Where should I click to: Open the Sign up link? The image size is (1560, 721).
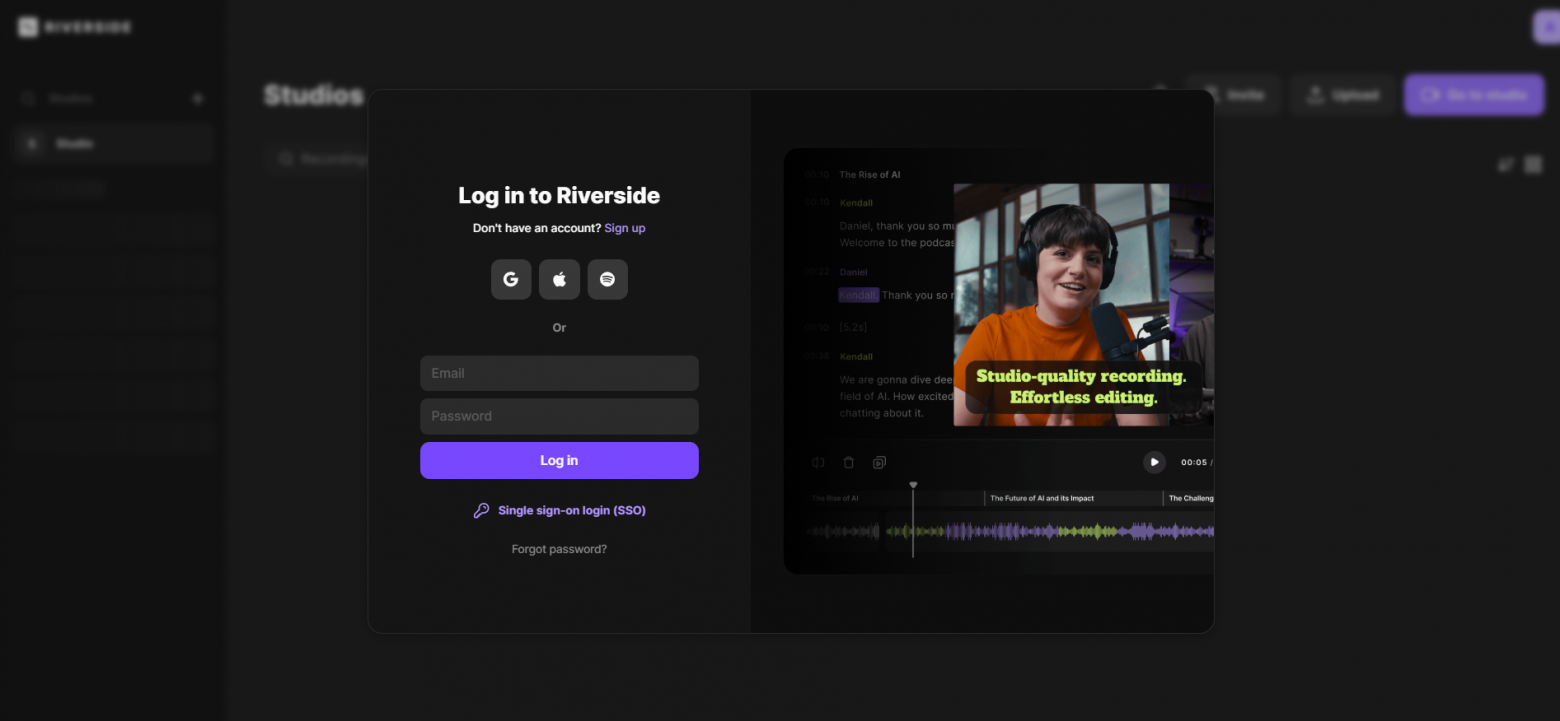point(625,228)
